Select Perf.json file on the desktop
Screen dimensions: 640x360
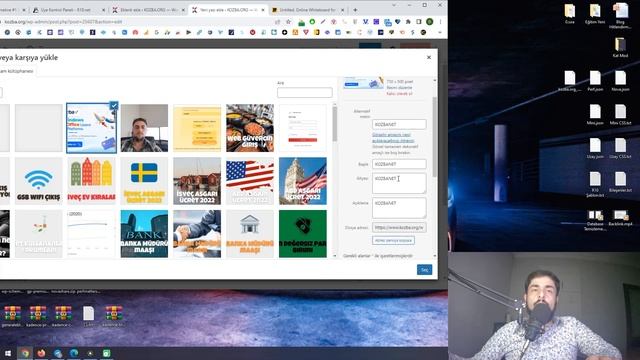[x=595, y=81]
